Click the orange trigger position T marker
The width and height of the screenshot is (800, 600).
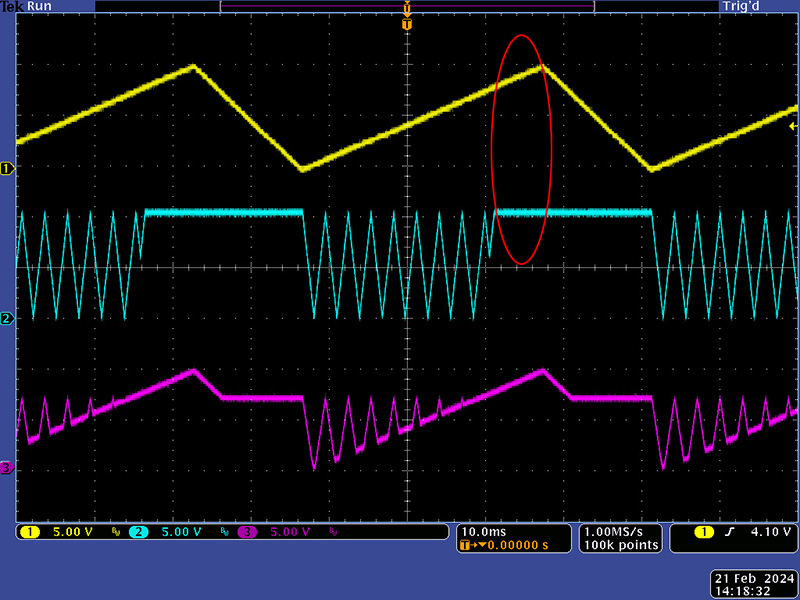coord(406,23)
